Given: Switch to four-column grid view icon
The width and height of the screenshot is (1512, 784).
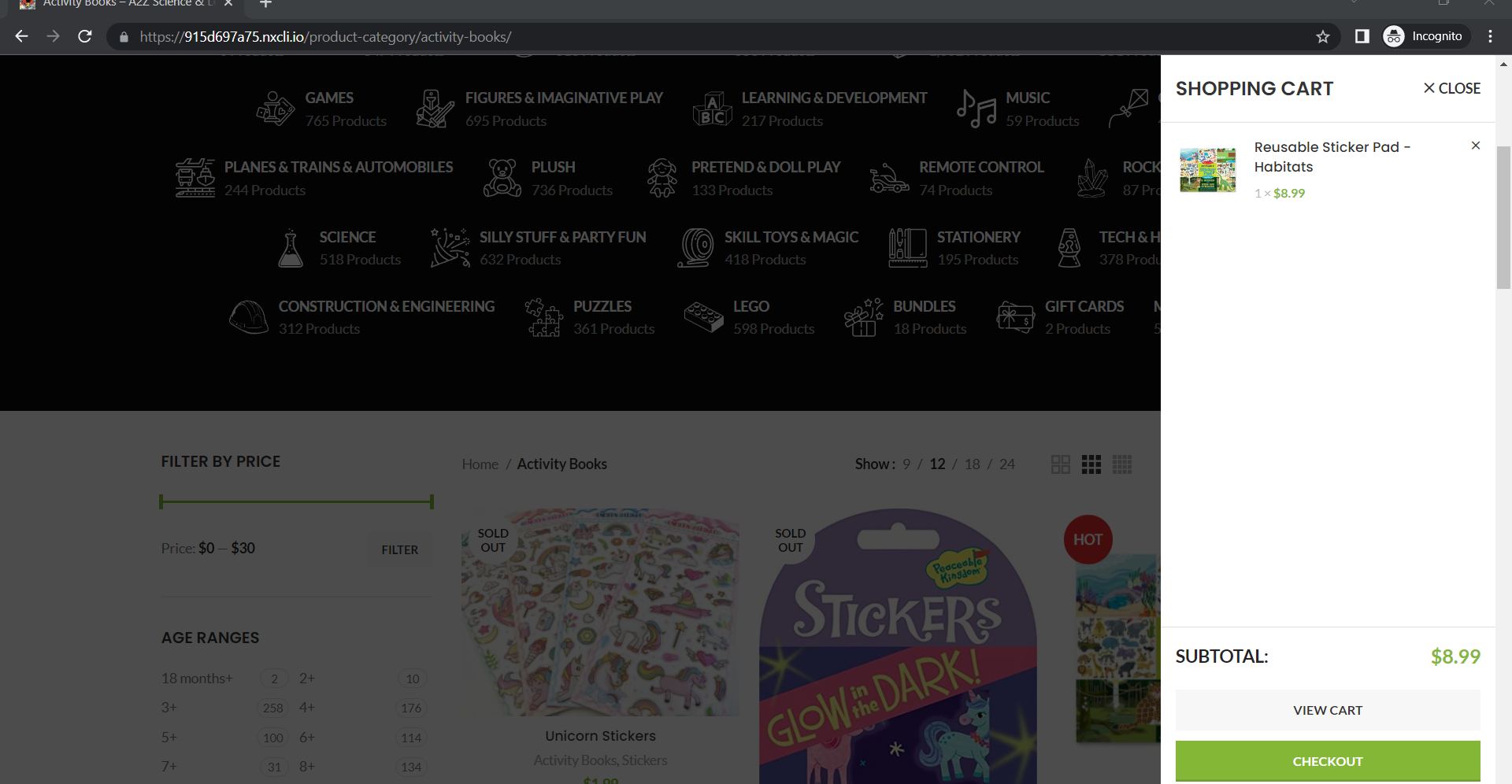Looking at the screenshot, I should 1122,464.
